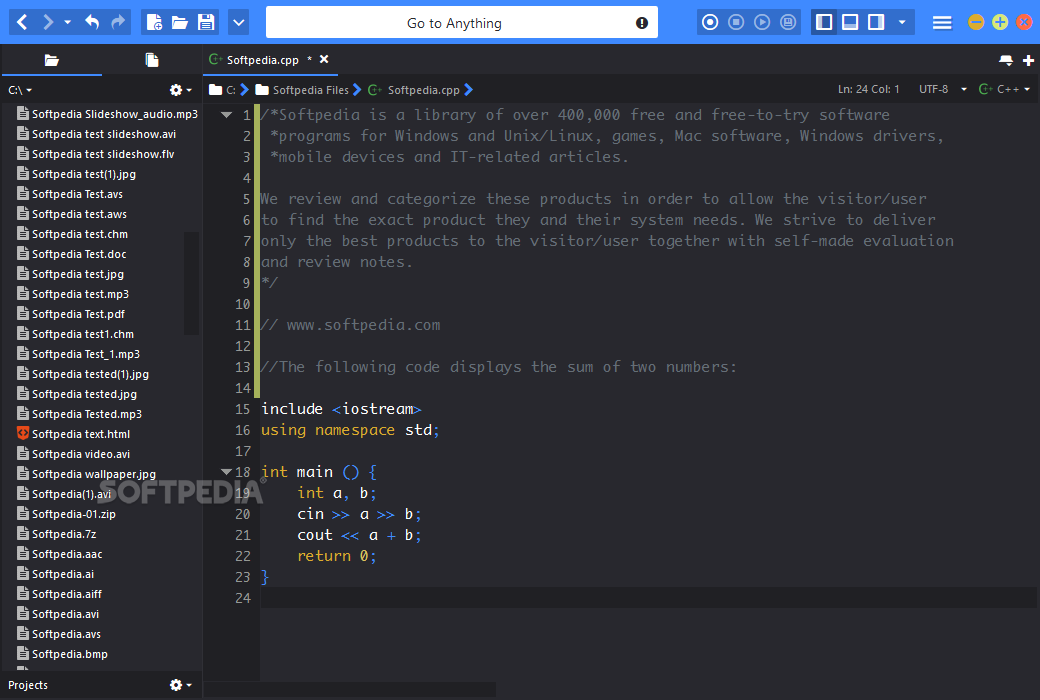Viewport: 1040px width, 700px height.
Task: Open Softpedia Slideshow_audio.mp3 in file list
Action: (107, 114)
